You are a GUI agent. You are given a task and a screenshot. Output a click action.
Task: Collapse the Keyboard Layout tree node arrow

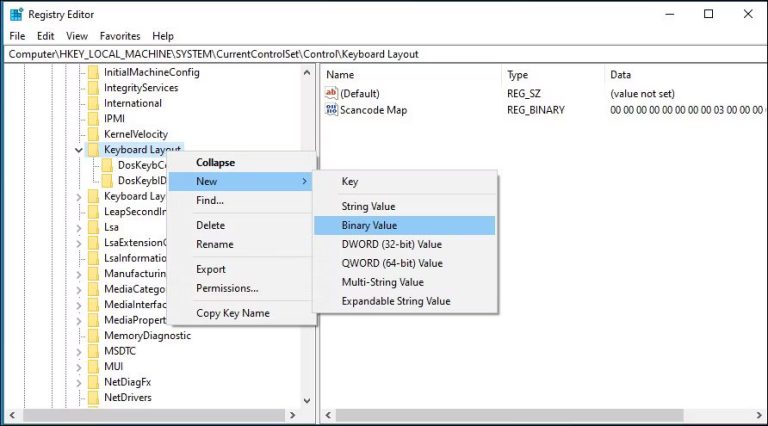click(79, 150)
